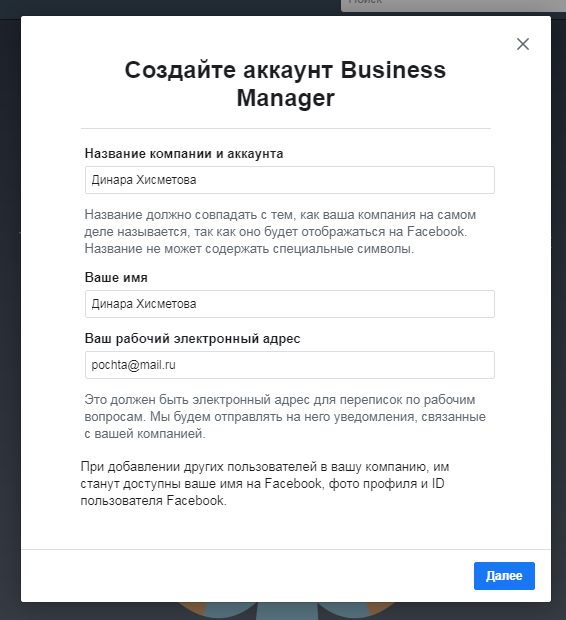Click the dimmed background left of the dialog
Image resolution: width=566 pixels, height=620 pixels.
tap(10, 316)
